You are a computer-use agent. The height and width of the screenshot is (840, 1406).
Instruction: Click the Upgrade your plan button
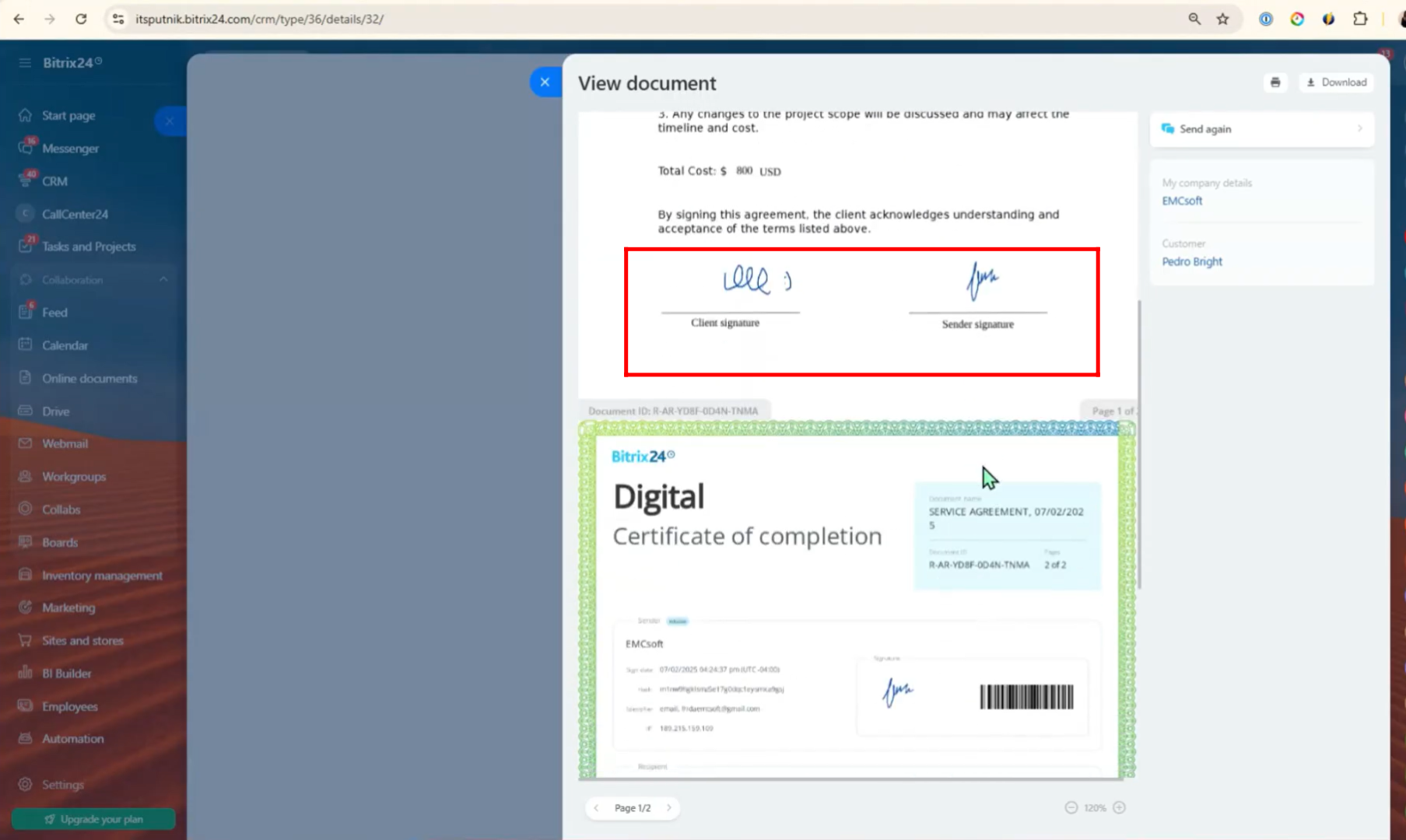tap(93, 819)
